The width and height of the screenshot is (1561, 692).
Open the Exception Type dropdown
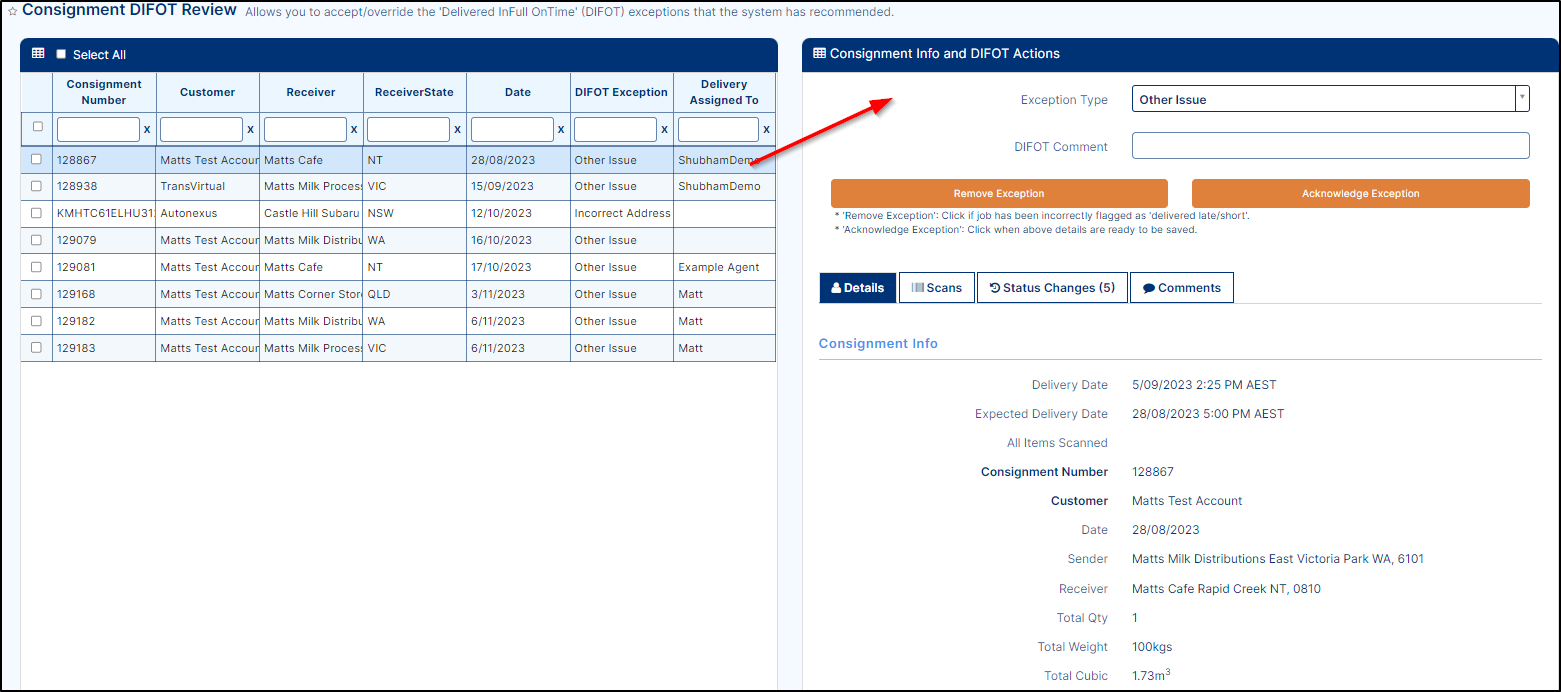coord(1330,99)
